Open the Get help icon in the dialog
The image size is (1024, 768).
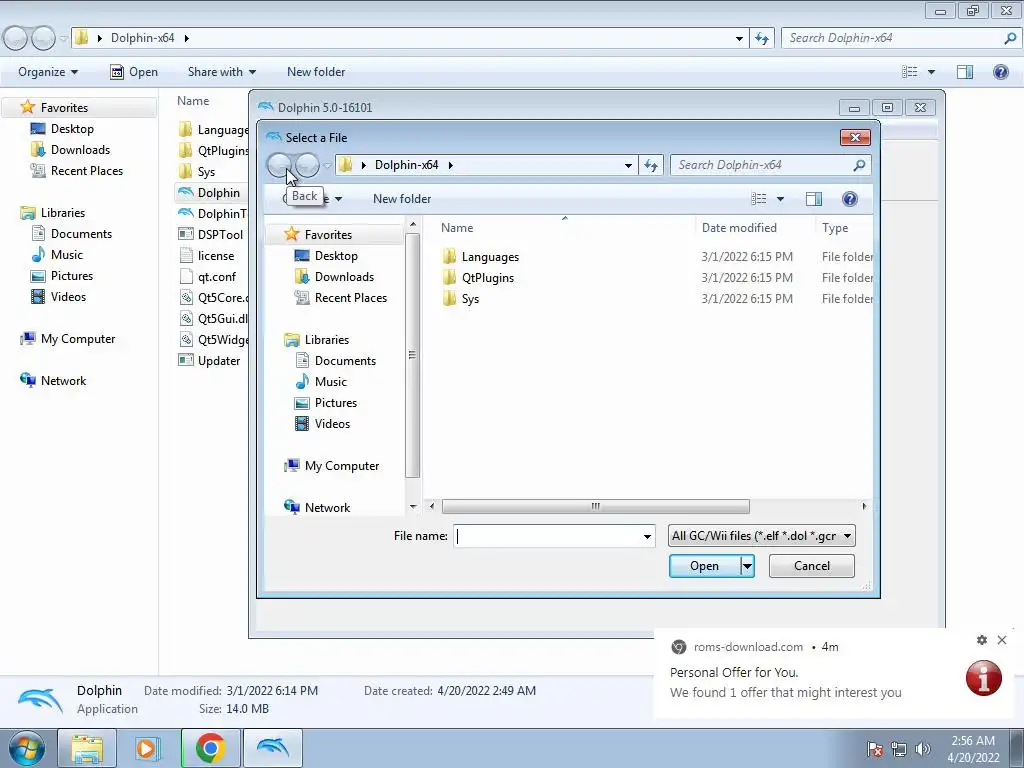[x=850, y=199]
